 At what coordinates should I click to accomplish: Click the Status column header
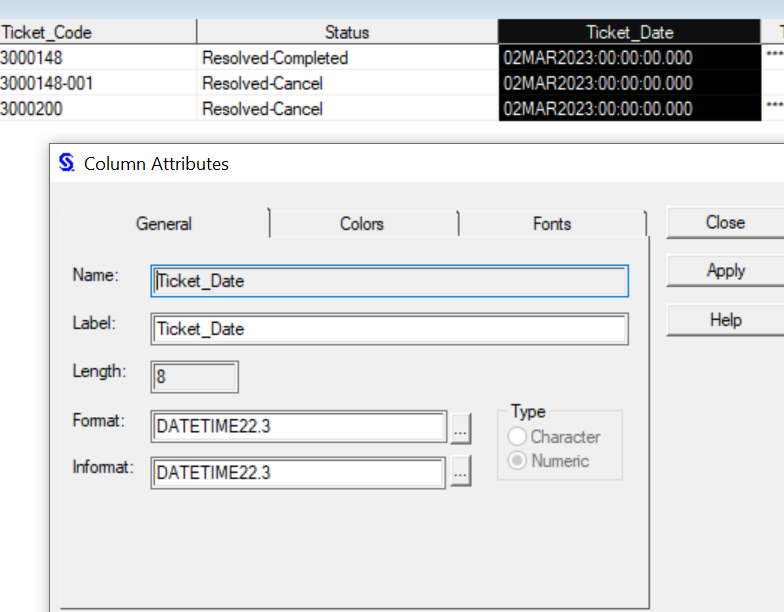pos(347,32)
